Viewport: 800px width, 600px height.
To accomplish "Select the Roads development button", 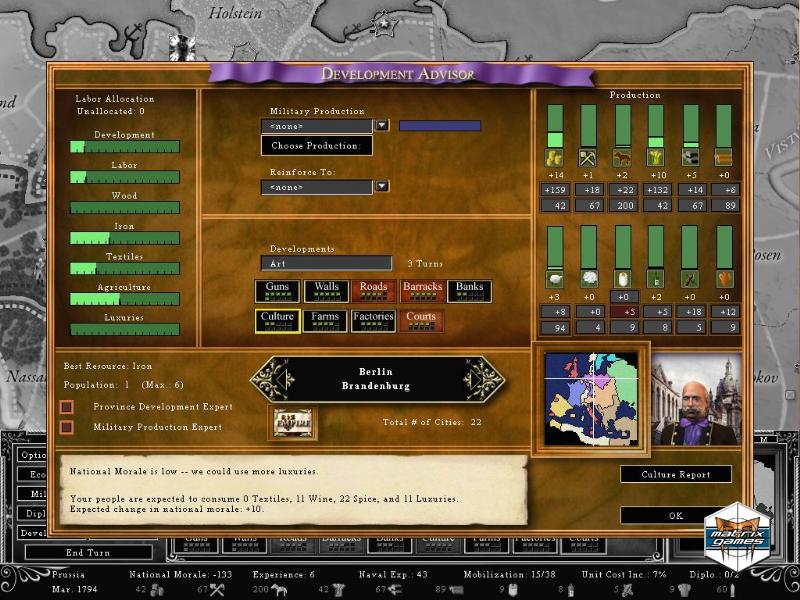I will pos(373,291).
